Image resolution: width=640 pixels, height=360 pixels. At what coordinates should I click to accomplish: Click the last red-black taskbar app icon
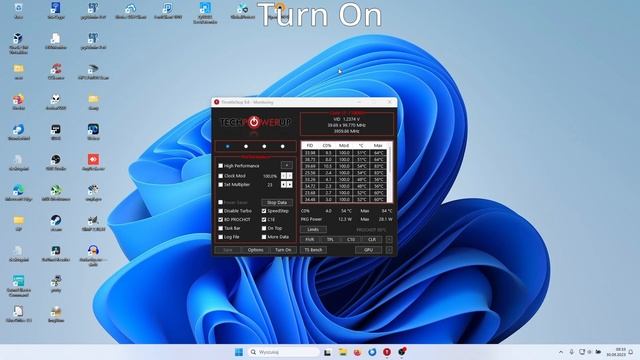pyautogui.click(x=402, y=352)
